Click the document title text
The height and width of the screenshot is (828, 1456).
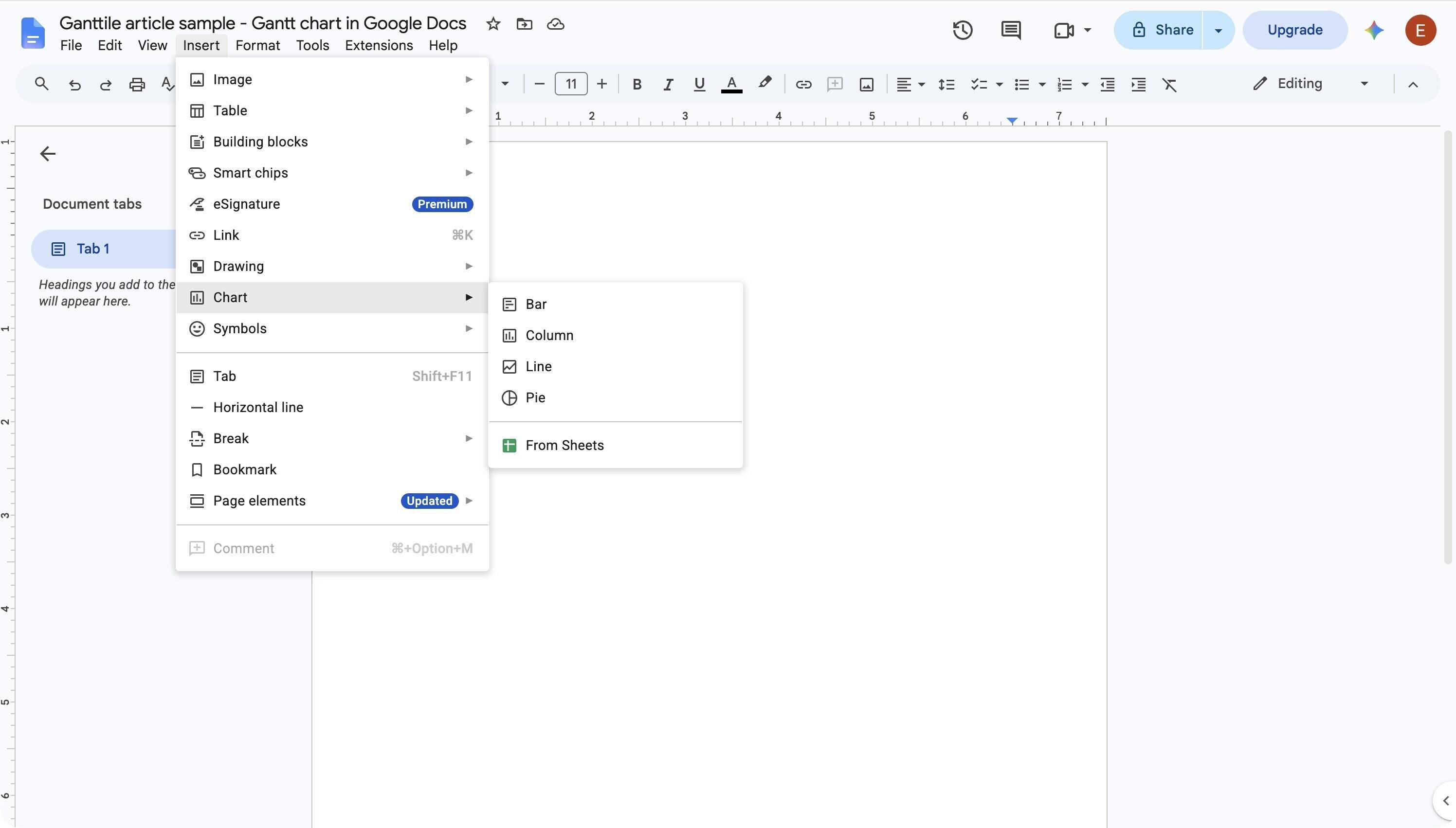pos(263,23)
